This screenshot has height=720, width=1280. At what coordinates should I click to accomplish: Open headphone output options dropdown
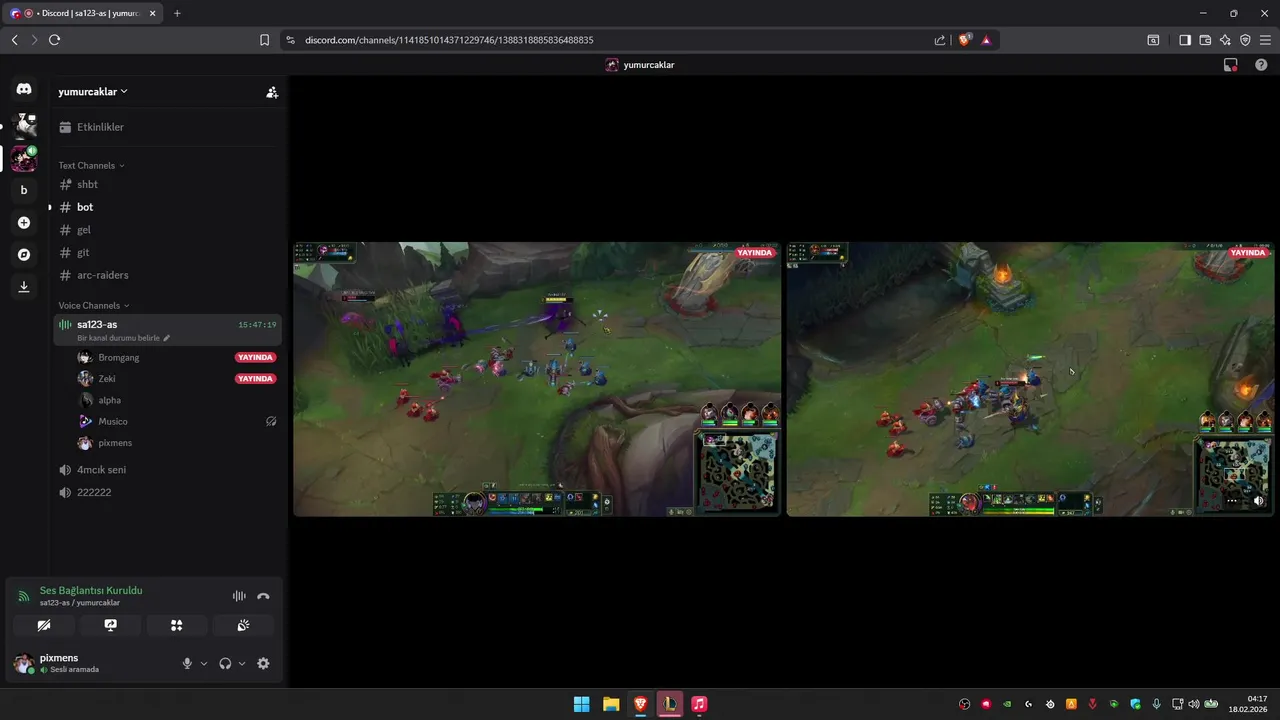[x=242, y=663]
